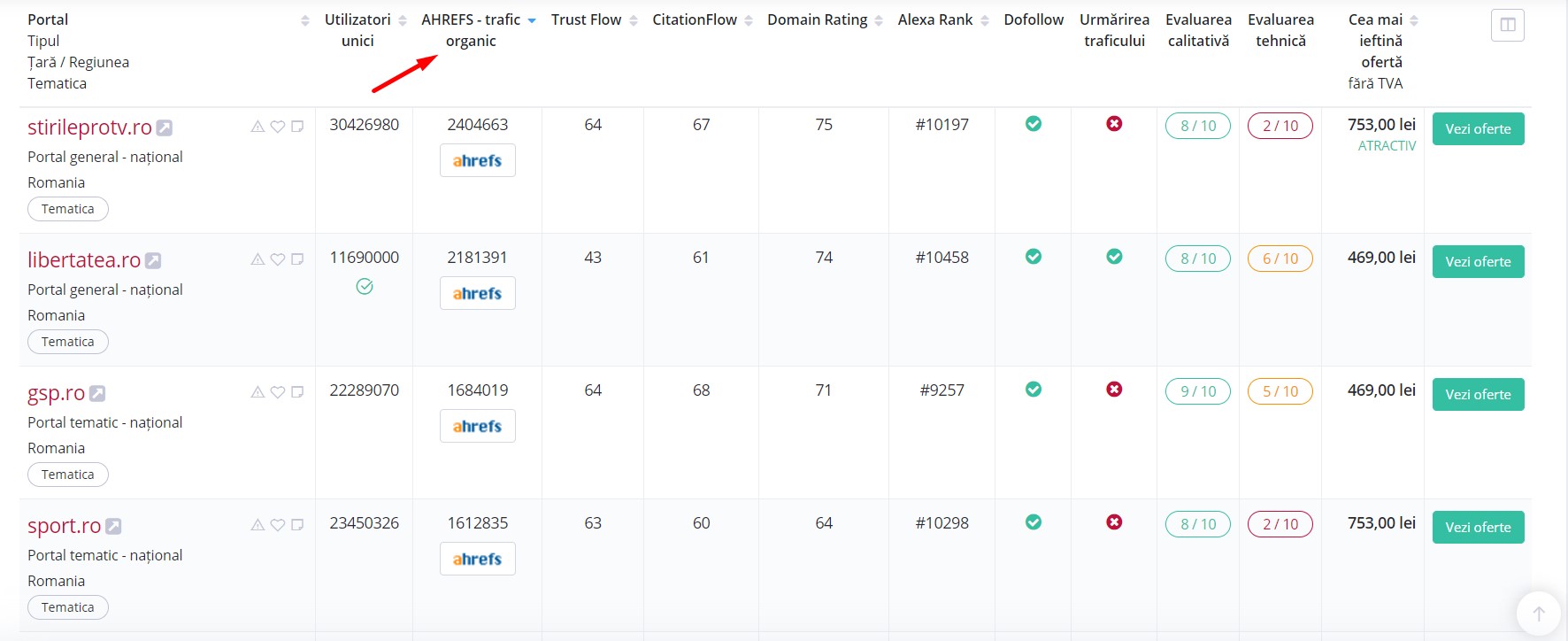Favorite libertatea.ro with heart icon
Screen dimensions: 1568x641
click(278, 259)
